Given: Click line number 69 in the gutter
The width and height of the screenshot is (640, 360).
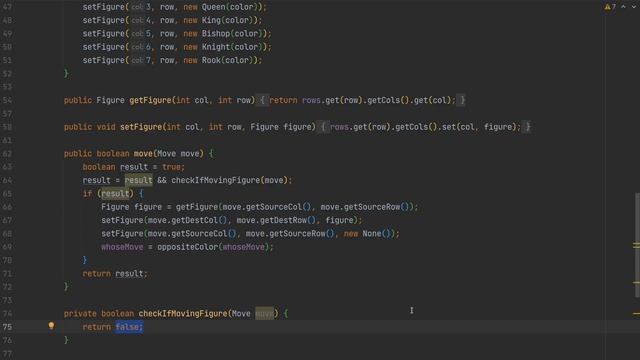Looking at the screenshot, I should pos(7,247).
